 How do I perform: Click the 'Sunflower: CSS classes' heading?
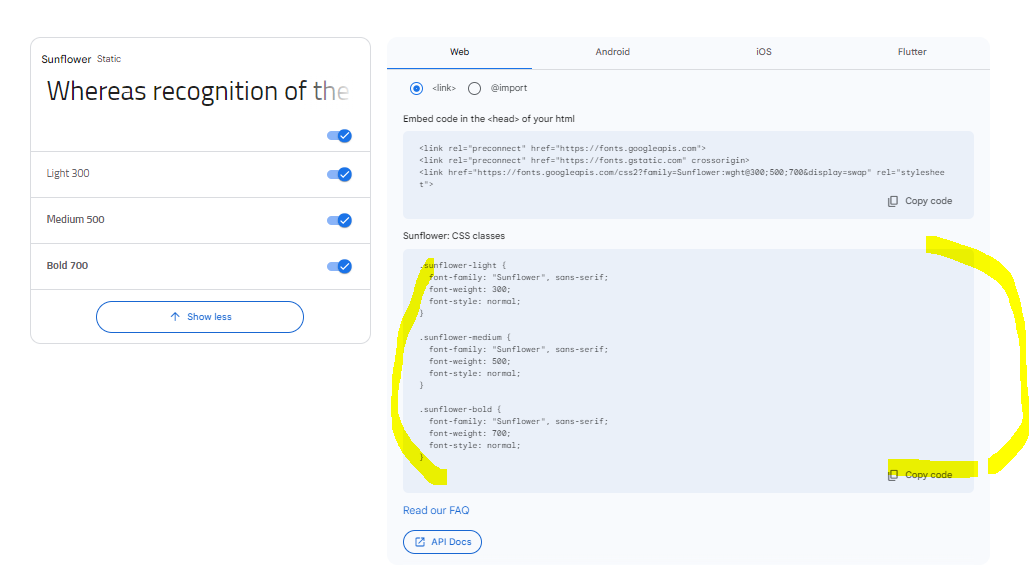(454, 236)
